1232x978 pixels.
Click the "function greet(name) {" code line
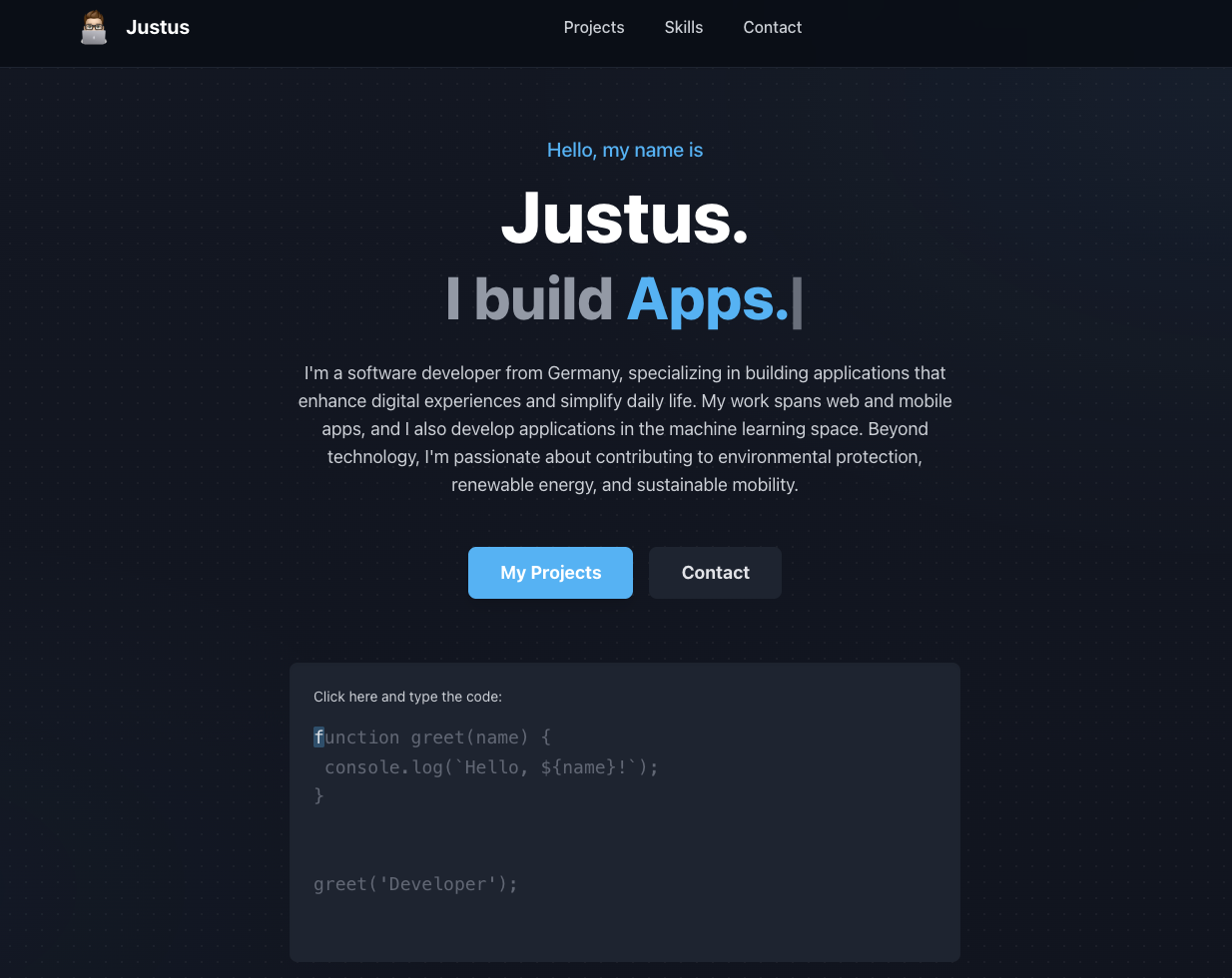pos(432,737)
